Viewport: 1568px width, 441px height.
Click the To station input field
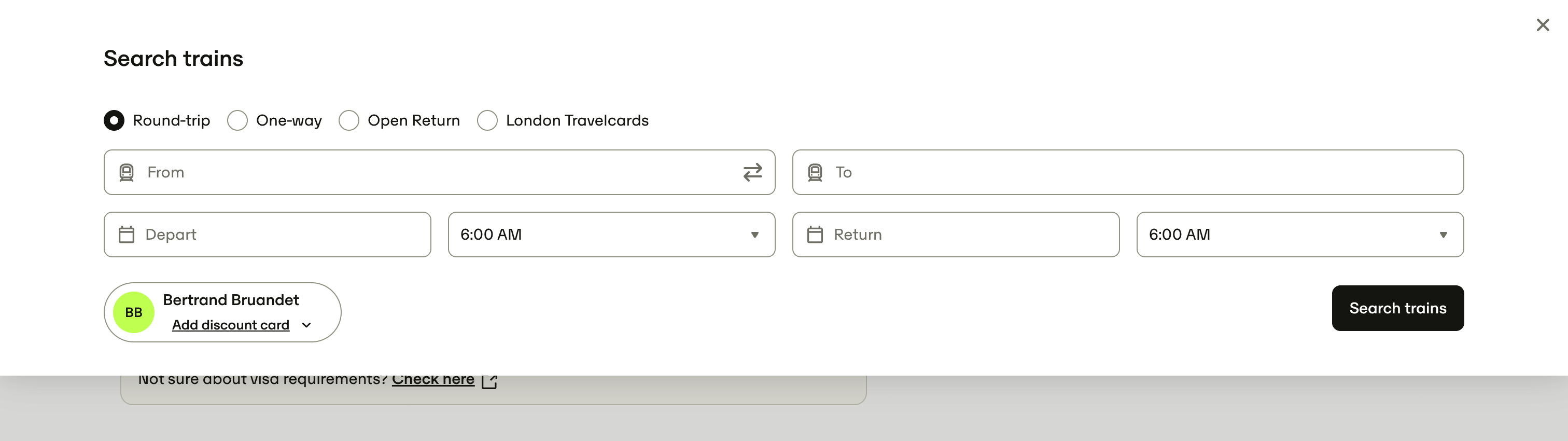coord(1138,172)
